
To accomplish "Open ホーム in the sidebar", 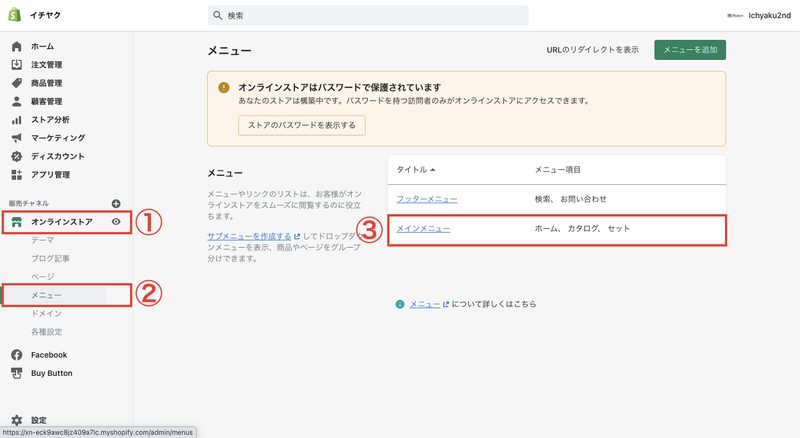I will [x=42, y=46].
